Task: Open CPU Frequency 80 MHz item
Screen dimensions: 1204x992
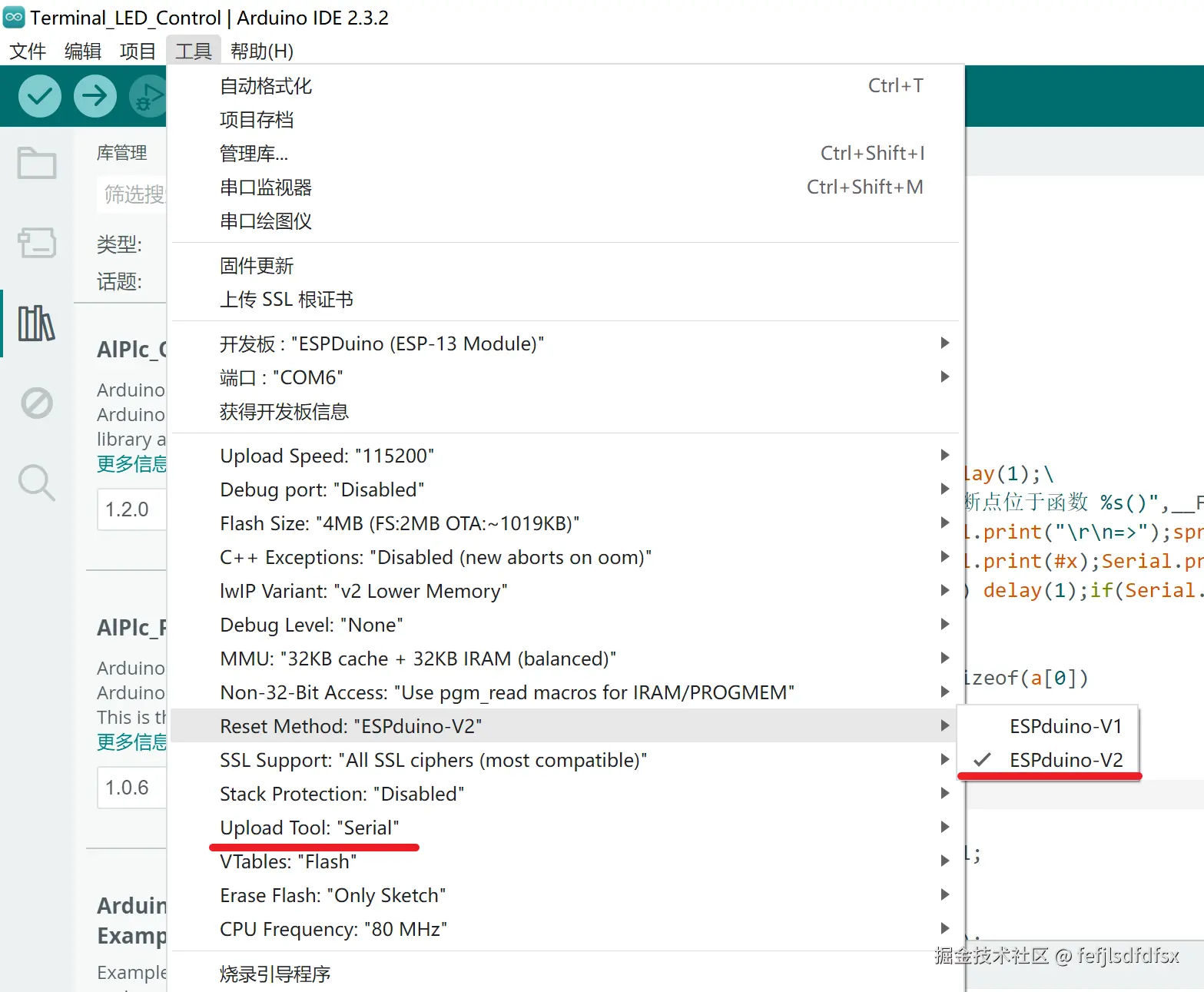Action: (x=566, y=929)
